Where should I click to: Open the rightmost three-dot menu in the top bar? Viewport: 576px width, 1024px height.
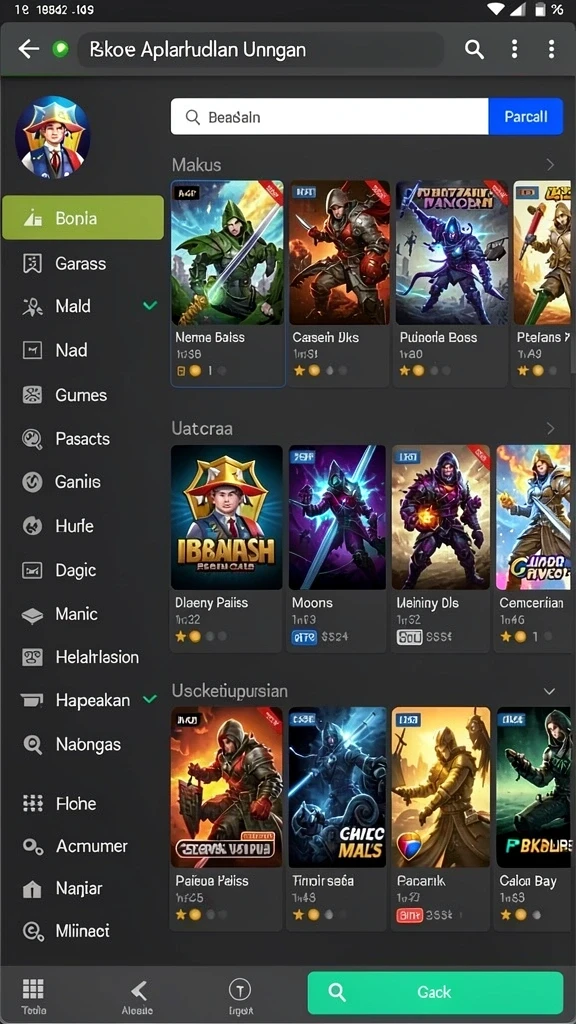tap(551, 49)
